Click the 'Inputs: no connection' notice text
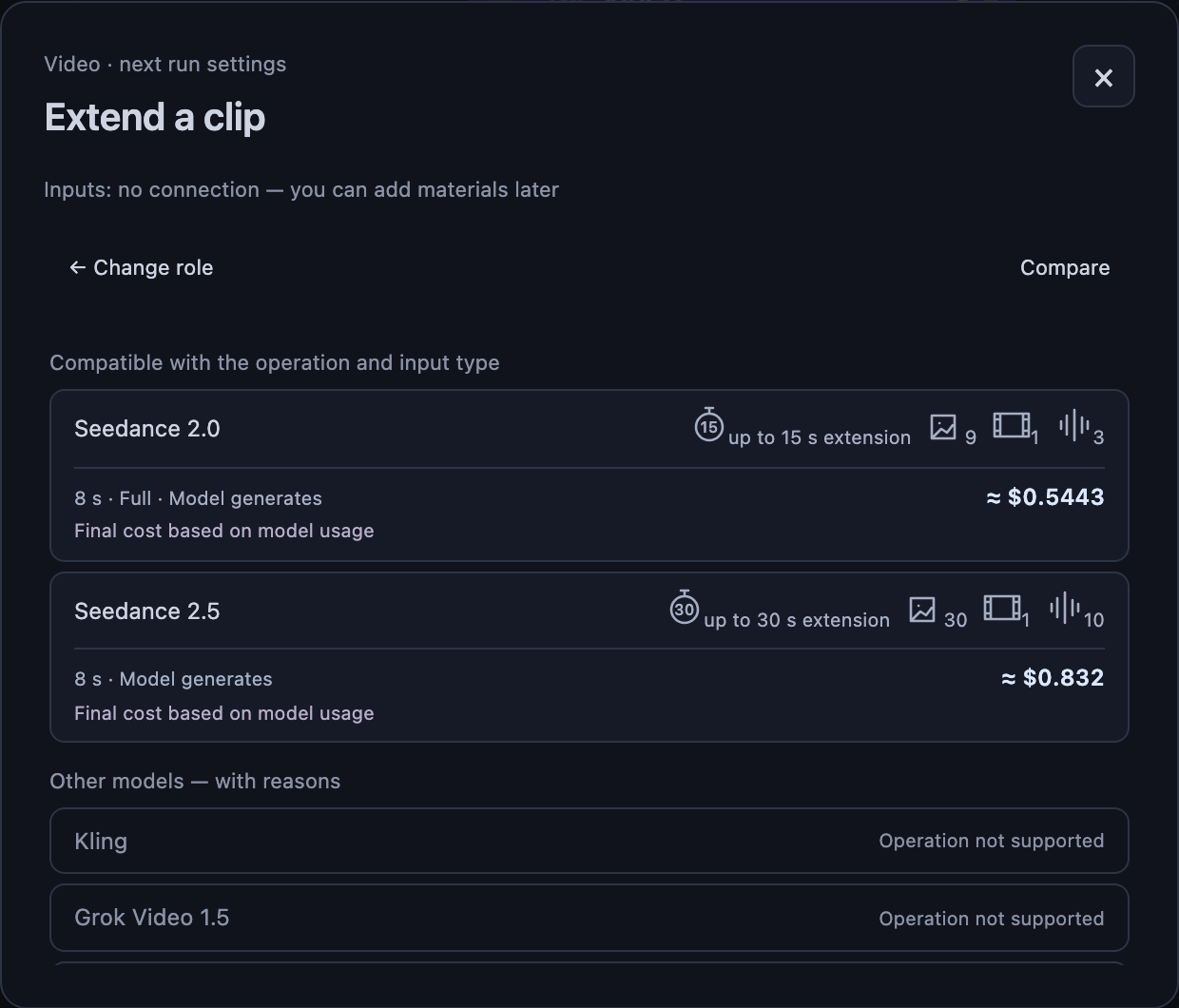 pos(301,190)
